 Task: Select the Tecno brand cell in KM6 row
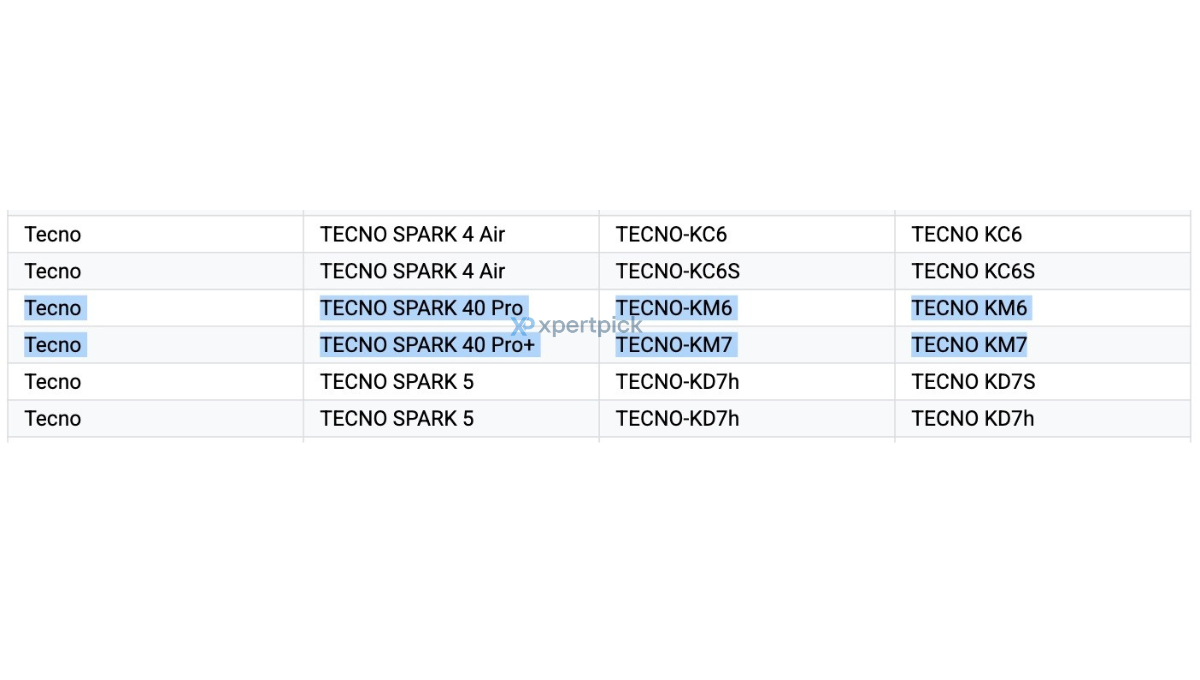(x=155, y=308)
